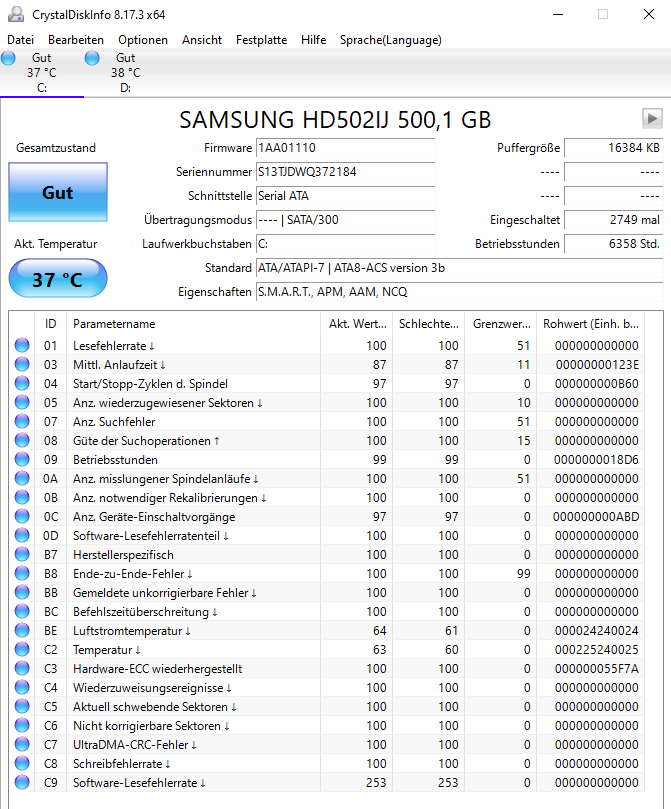Click status circle of Luftstromtemperatur row
Viewport: 671px width, 809px height.
click(22, 630)
